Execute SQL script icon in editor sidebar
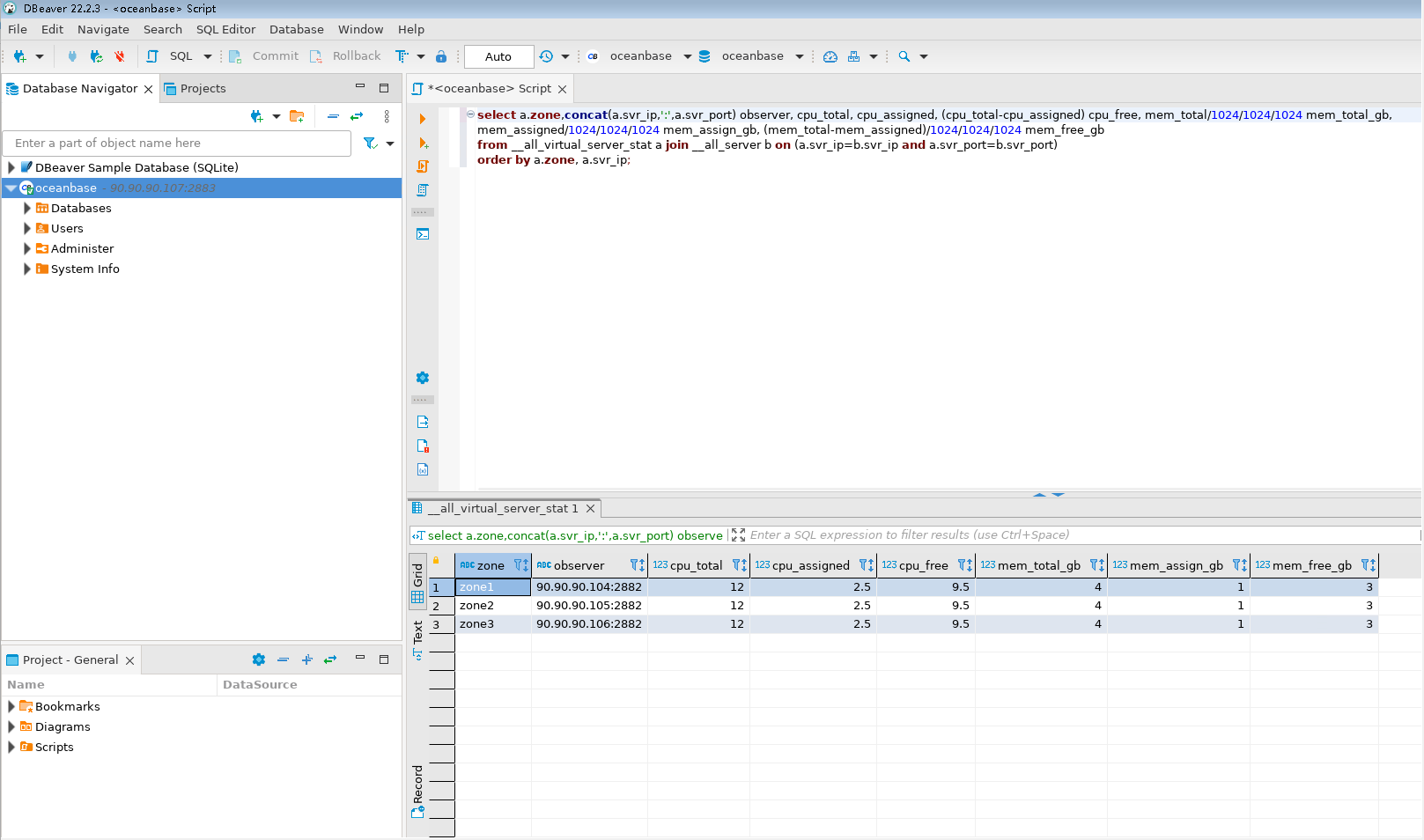This screenshot has width=1424, height=840. [423, 166]
